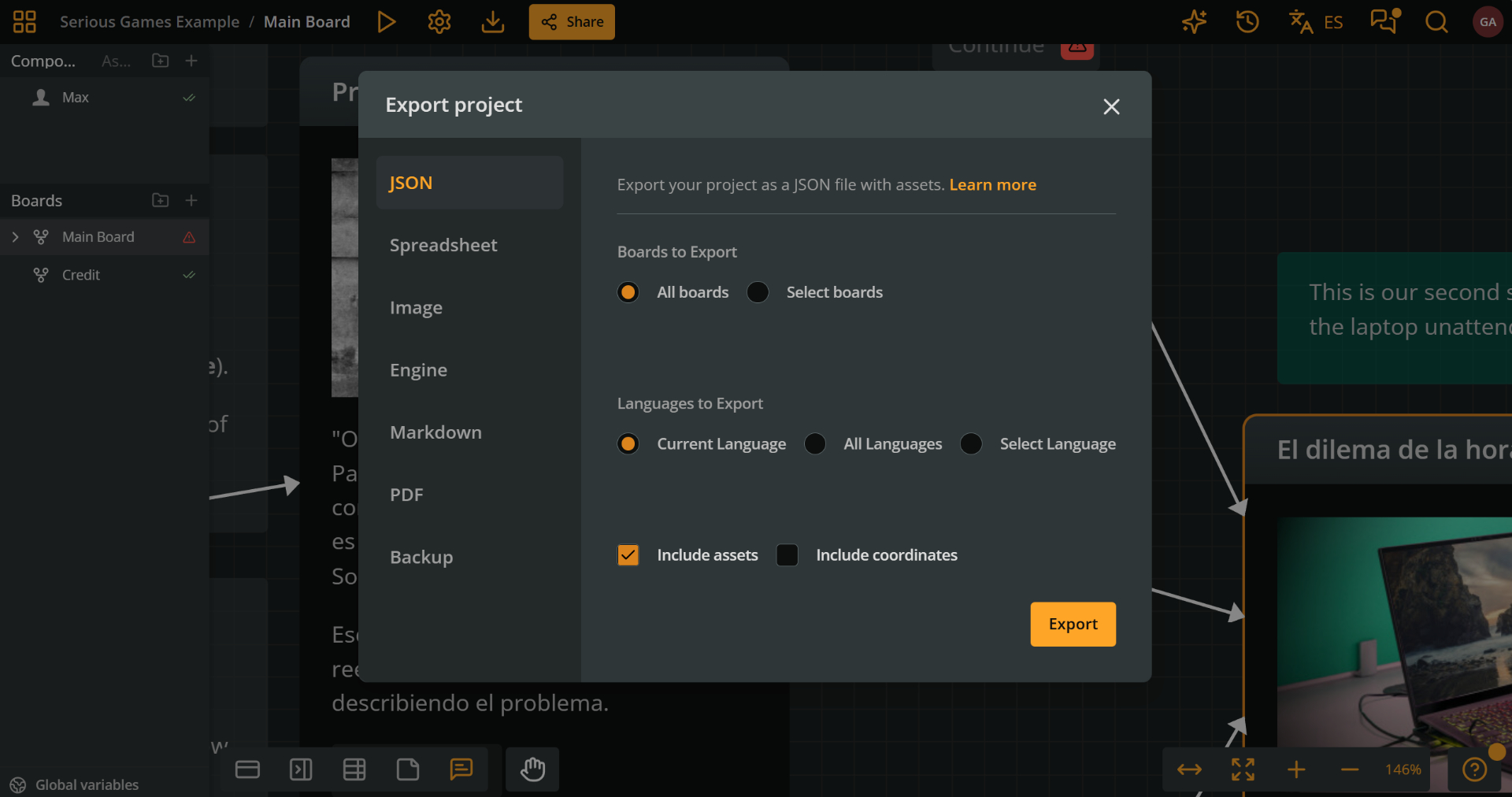This screenshot has height=797, width=1512.
Task: Uncheck the Include assets checkbox
Action: tap(628, 554)
